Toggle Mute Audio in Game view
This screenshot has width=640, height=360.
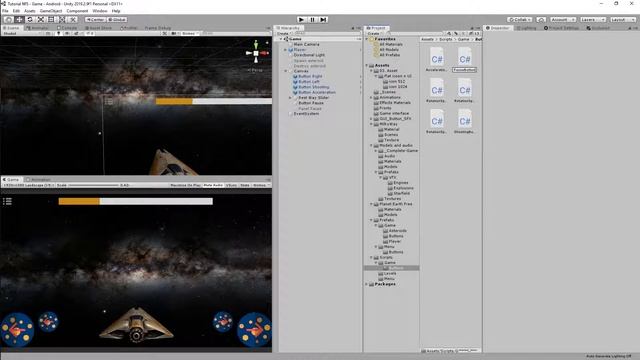click(213, 185)
